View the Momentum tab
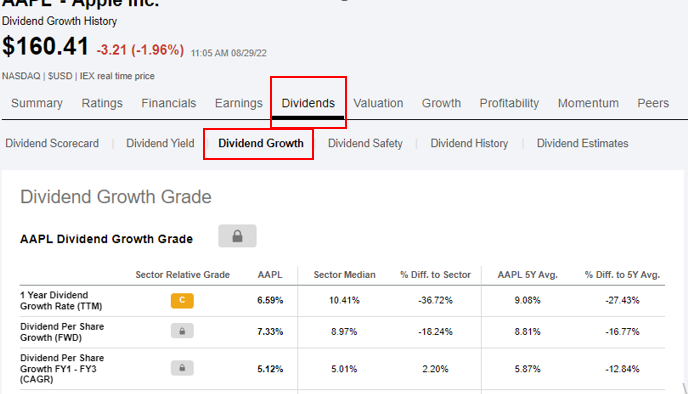 (x=588, y=103)
